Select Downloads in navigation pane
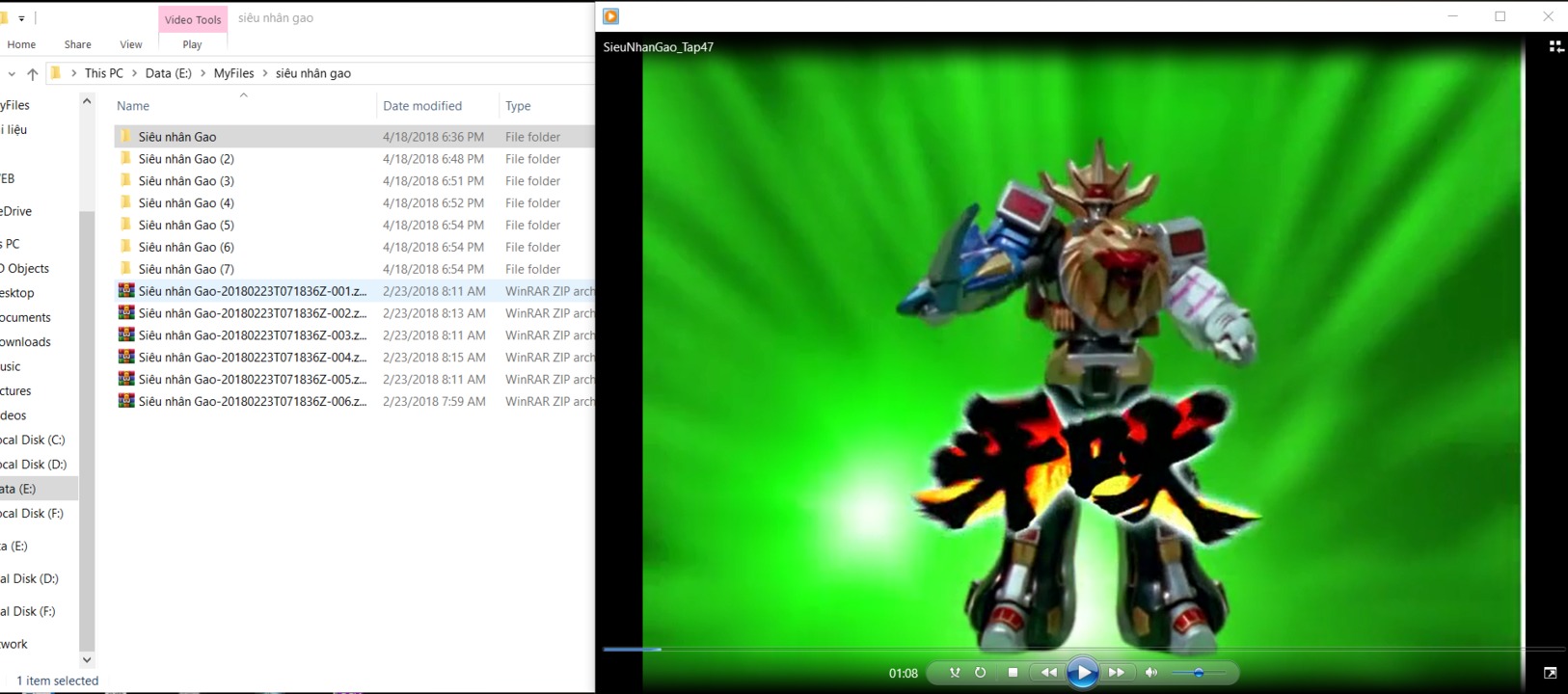 pos(25,342)
